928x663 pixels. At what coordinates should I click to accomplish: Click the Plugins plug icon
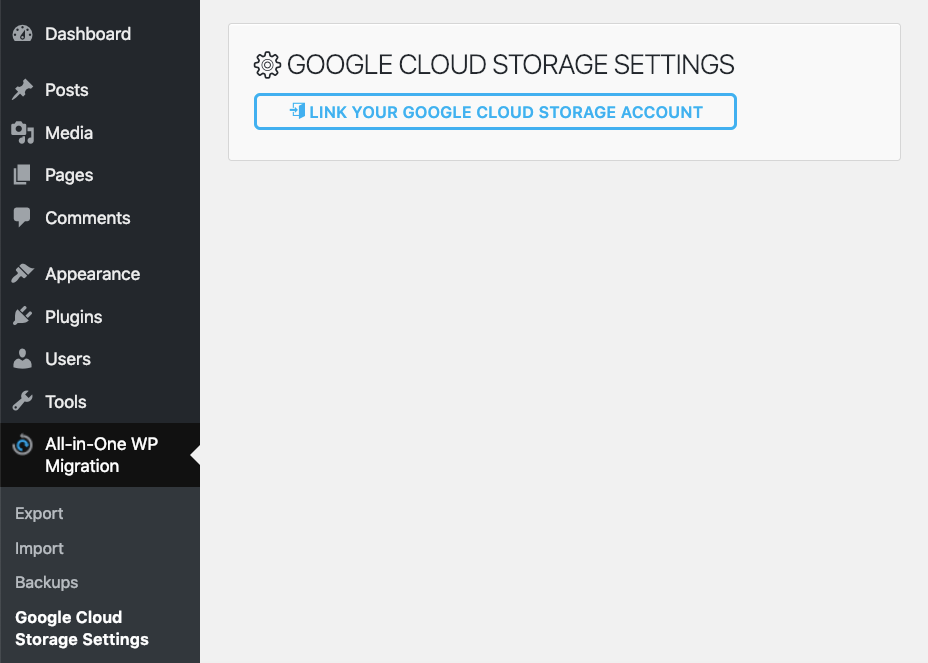22,317
